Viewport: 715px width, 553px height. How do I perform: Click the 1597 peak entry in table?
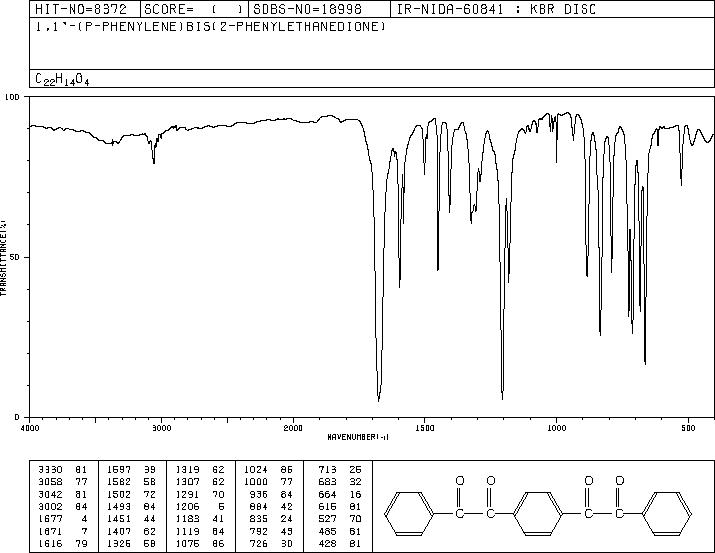(x=131, y=470)
